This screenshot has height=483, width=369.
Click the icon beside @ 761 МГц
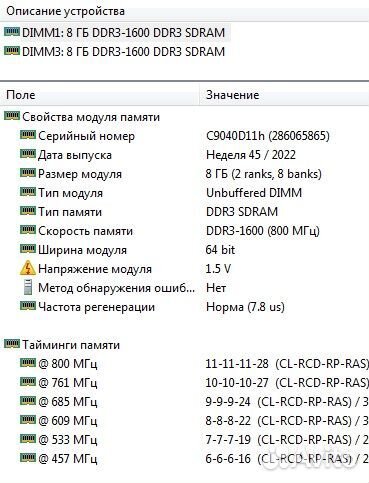28,382
